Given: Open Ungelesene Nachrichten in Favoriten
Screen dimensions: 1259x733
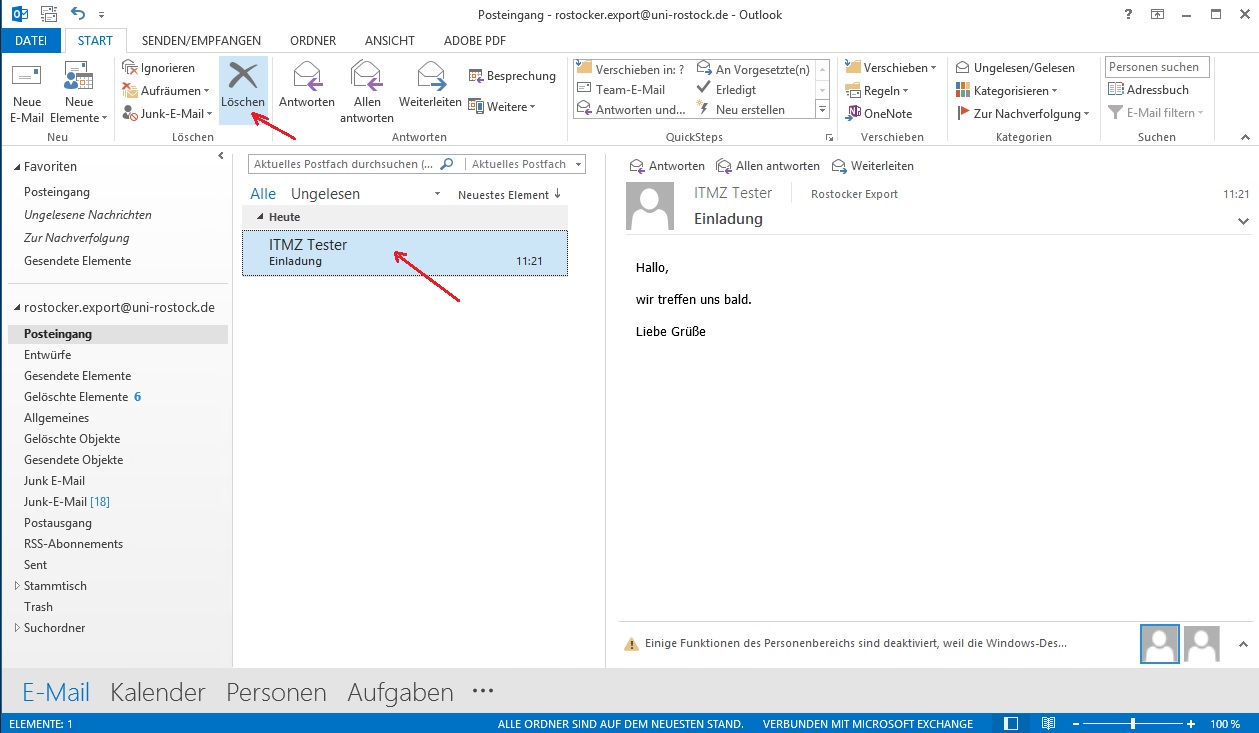Looking at the screenshot, I should [88, 215].
